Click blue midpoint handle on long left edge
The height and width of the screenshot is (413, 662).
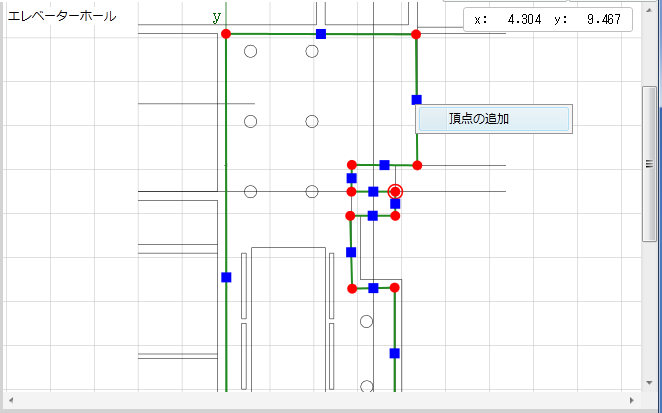coord(226,277)
